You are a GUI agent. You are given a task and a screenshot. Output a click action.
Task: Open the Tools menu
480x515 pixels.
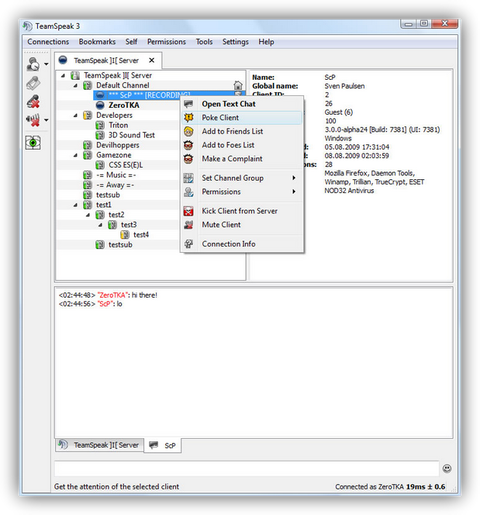pyautogui.click(x=204, y=42)
